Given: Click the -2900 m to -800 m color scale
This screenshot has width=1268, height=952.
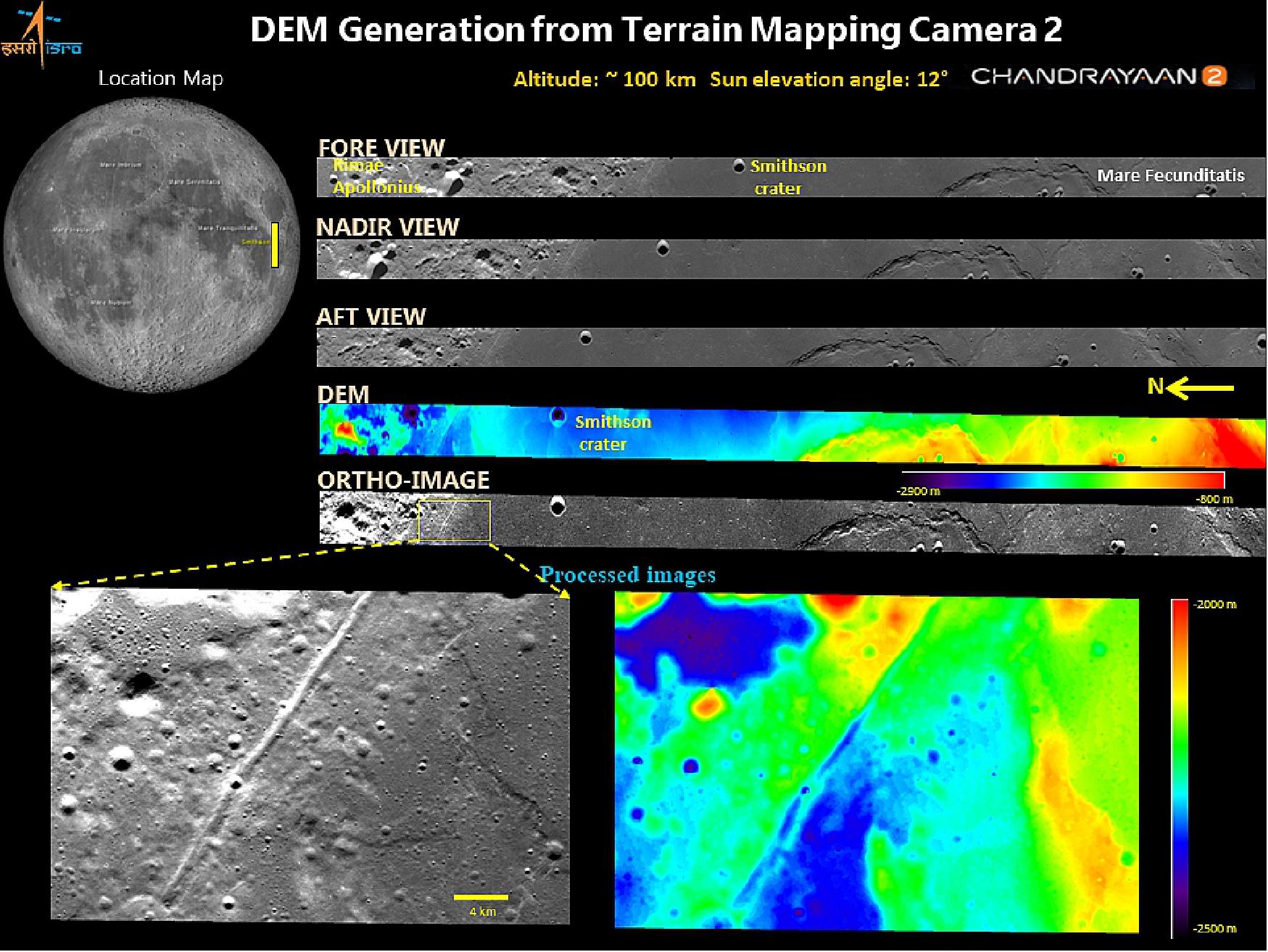Looking at the screenshot, I should [1058, 480].
